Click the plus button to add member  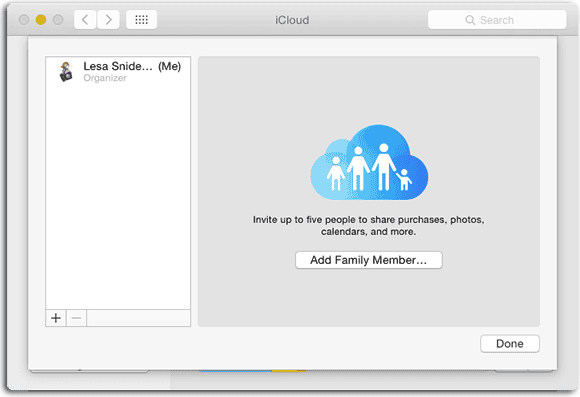click(x=56, y=318)
